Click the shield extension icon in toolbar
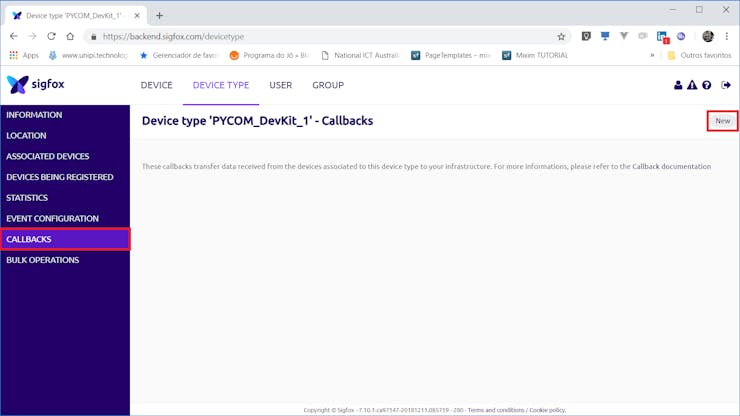Viewport: 740px width, 416px height. (x=586, y=36)
